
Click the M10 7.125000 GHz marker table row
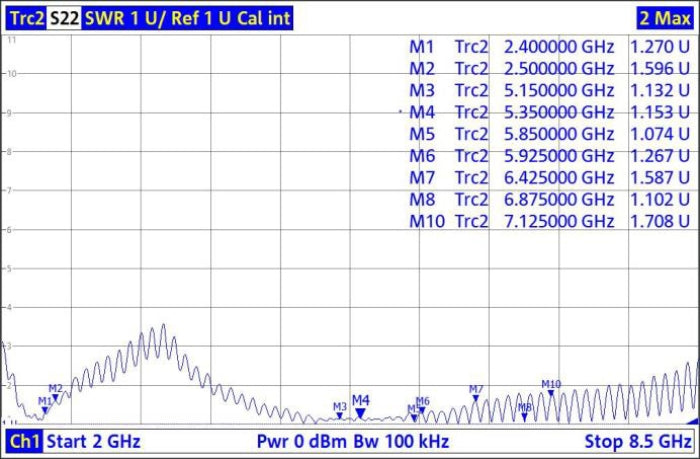549,221
